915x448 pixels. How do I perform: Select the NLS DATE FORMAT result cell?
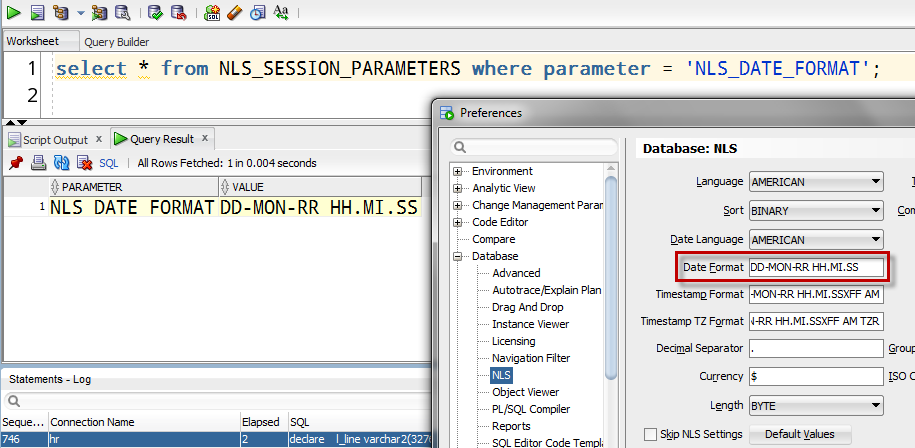click(x=132, y=208)
